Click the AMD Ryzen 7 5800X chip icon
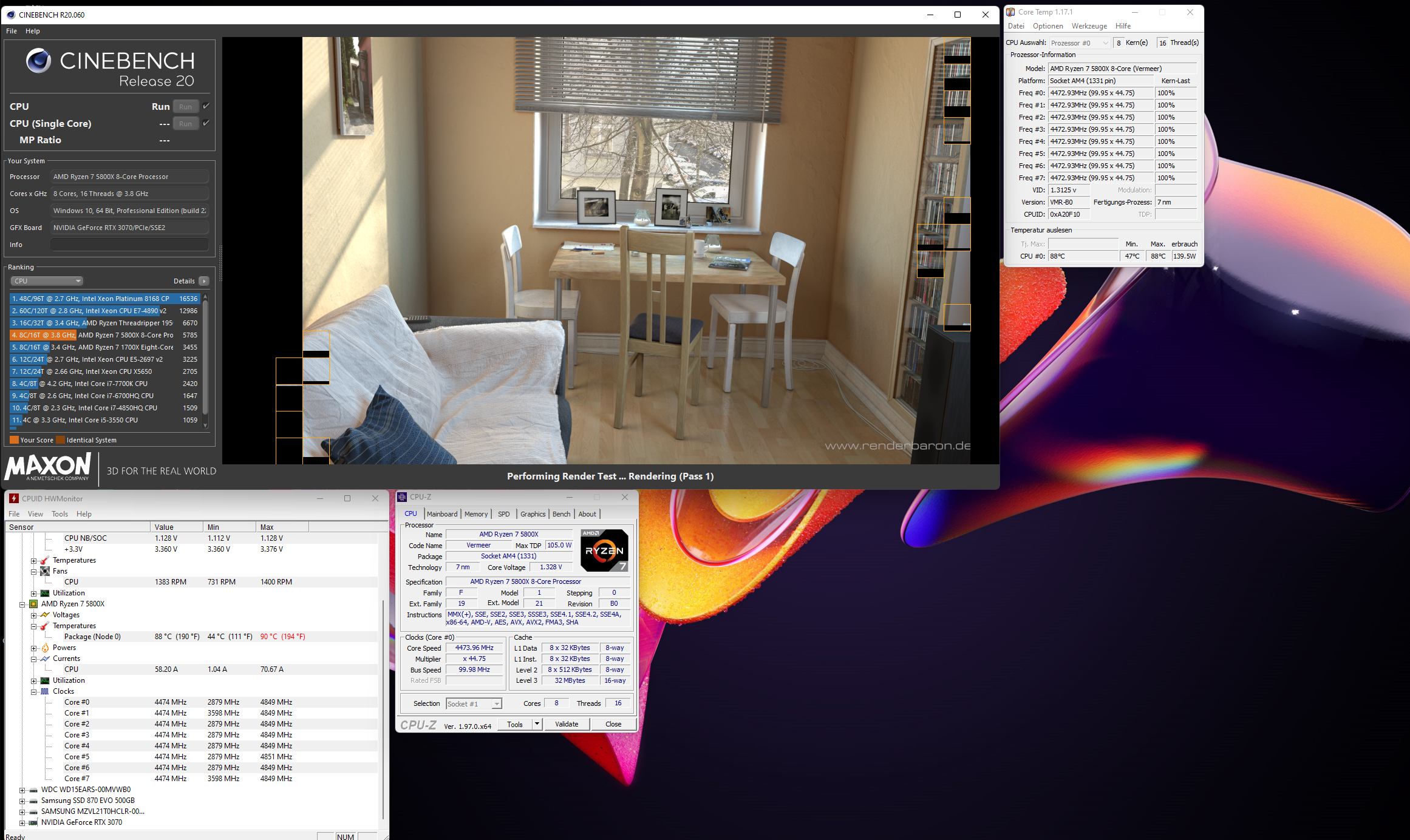The height and width of the screenshot is (840, 1410). (33, 604)
